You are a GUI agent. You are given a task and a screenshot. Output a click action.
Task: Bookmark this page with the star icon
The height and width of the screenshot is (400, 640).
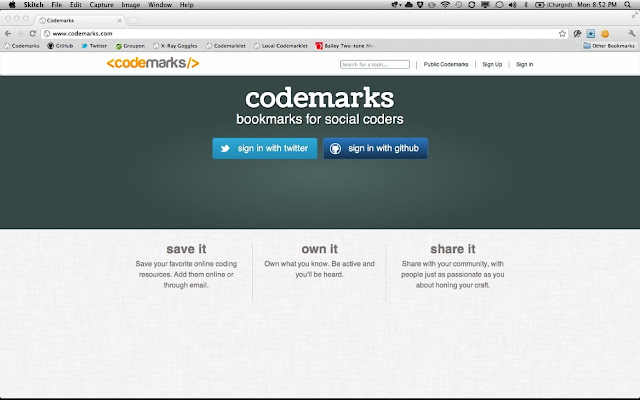562,33
